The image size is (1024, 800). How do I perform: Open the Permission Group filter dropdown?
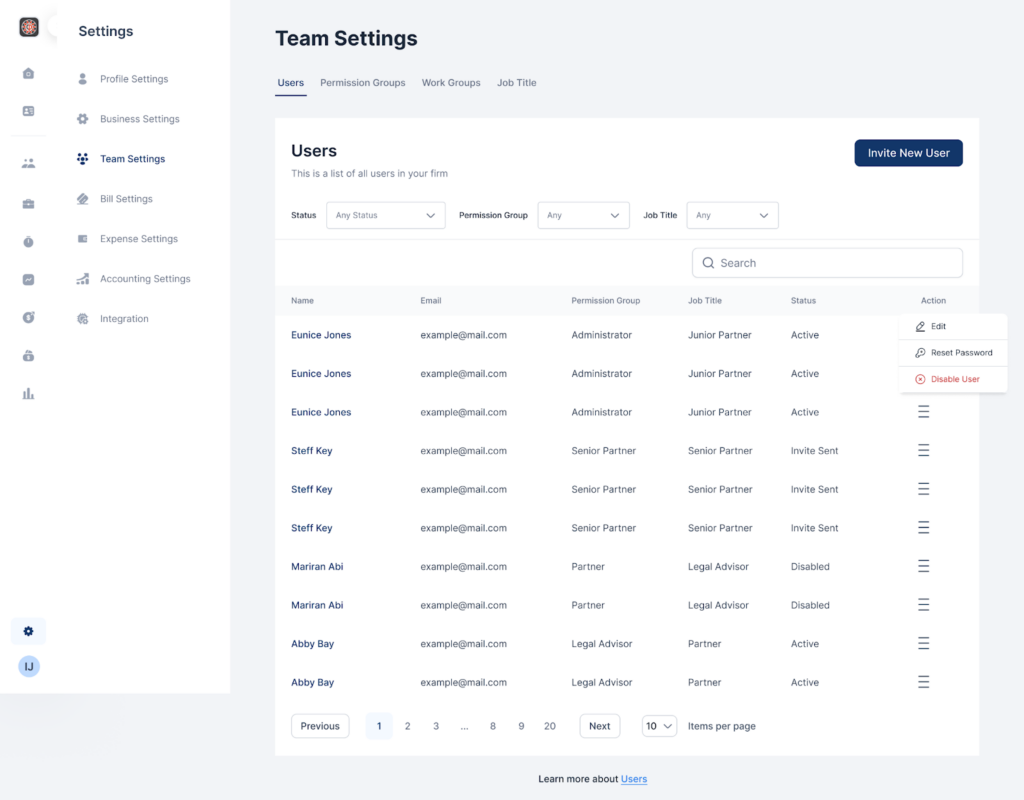coord(583,215)
